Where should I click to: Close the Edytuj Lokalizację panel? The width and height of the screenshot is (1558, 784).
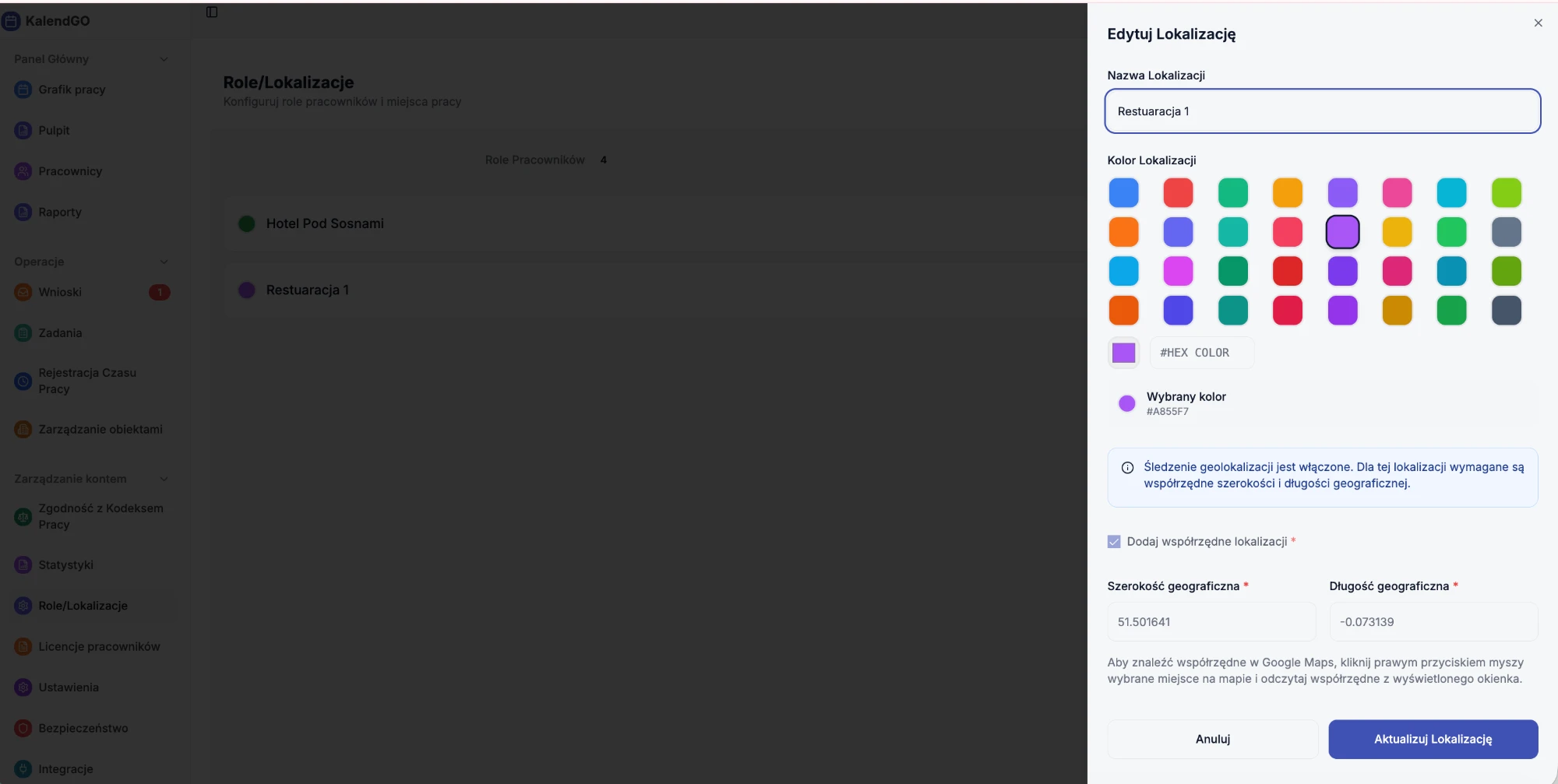(1538, 23)
